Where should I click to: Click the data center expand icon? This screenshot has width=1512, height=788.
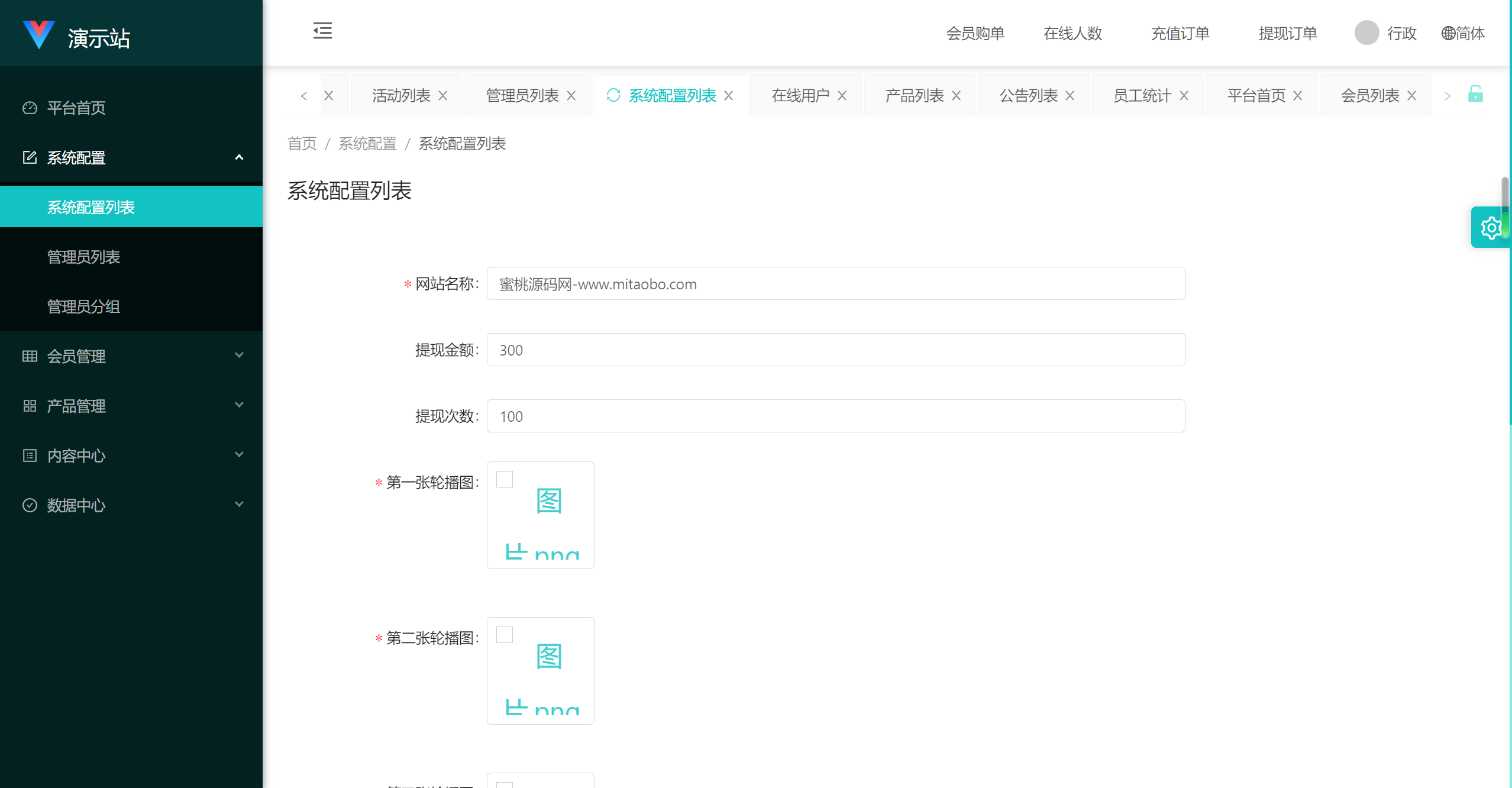pos(237,504)
